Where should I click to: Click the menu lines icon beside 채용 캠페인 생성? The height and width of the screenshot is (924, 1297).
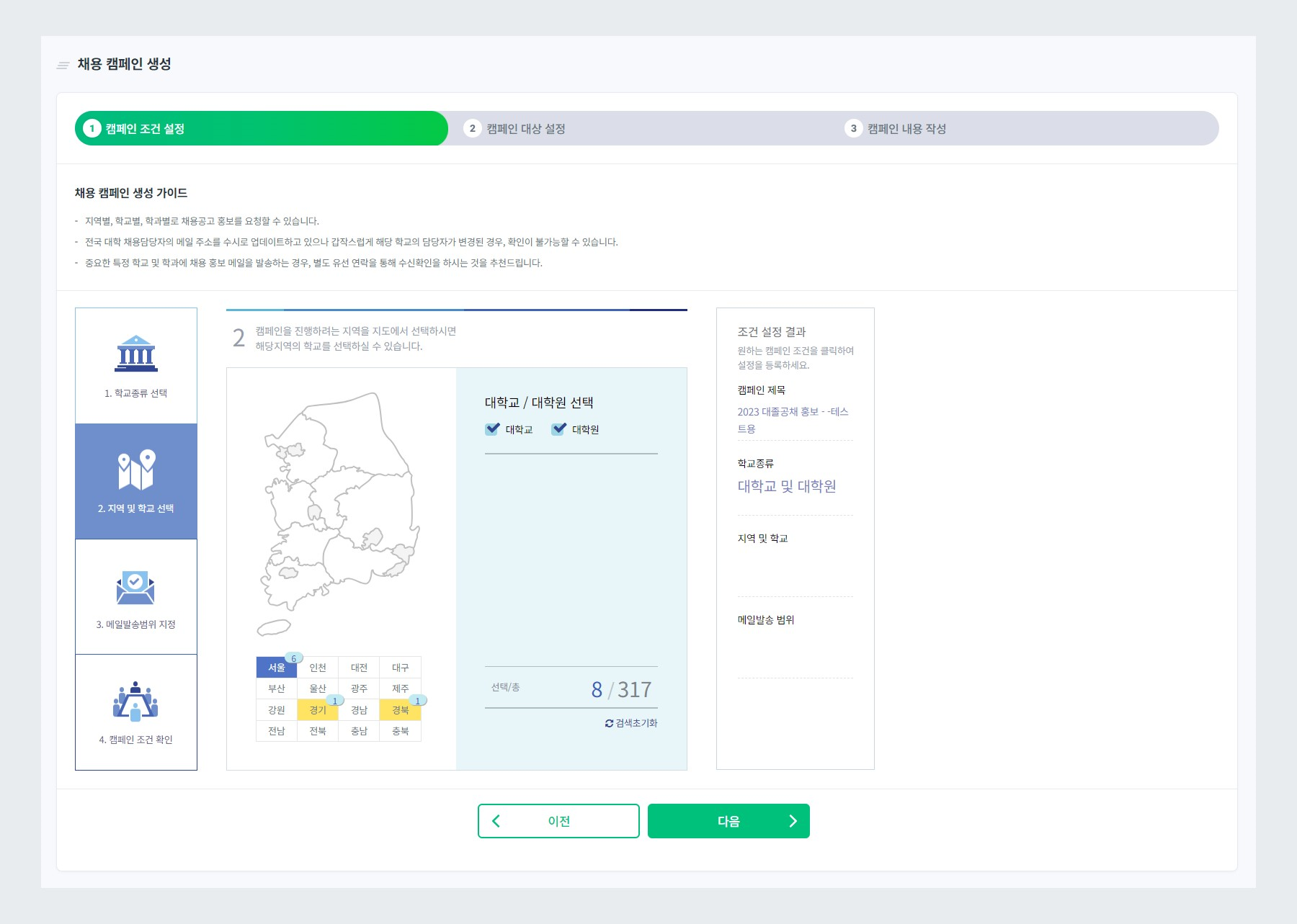tap(63, 65)
